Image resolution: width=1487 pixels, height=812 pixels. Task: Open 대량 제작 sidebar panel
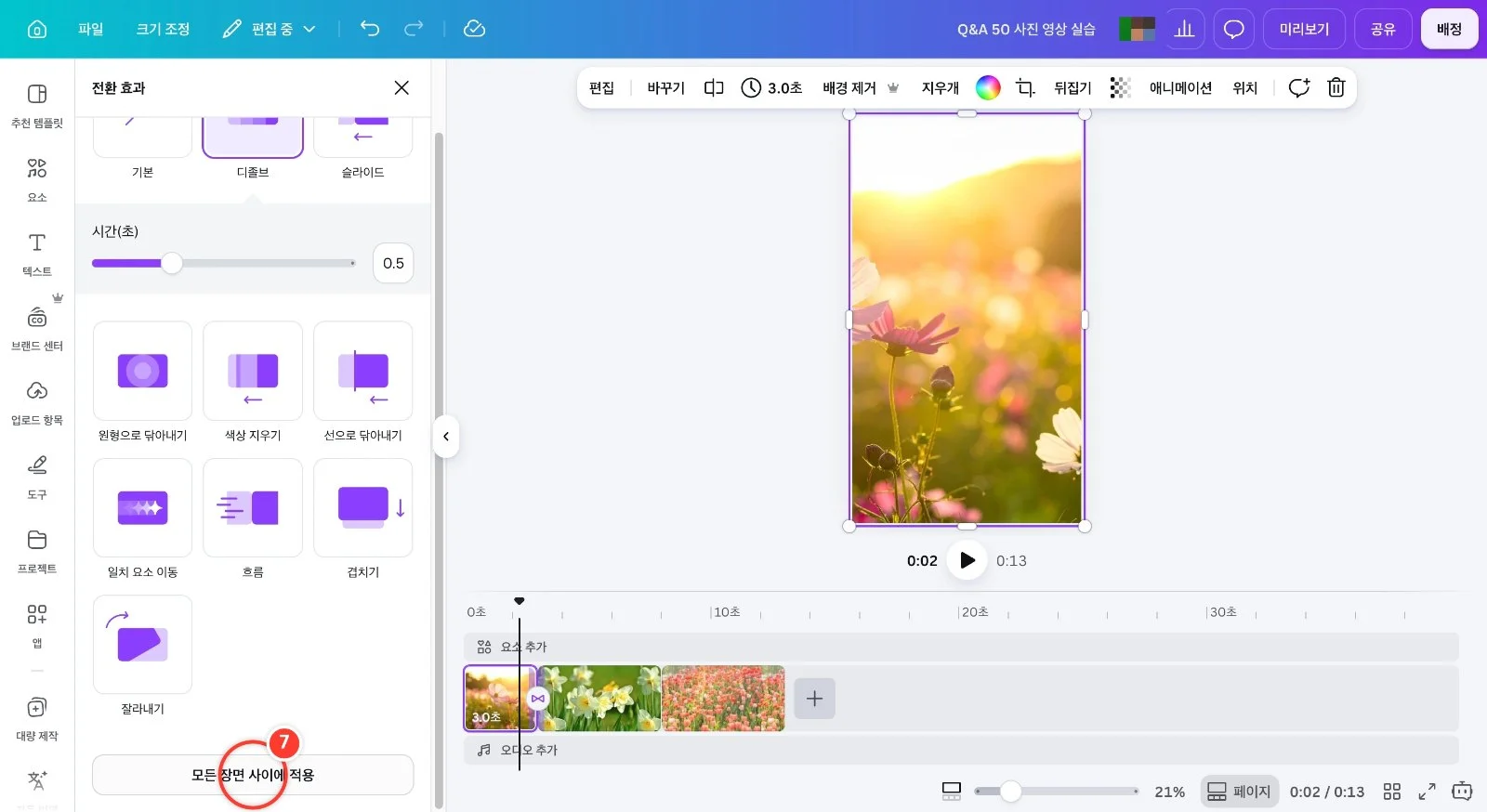coord(37,718)
